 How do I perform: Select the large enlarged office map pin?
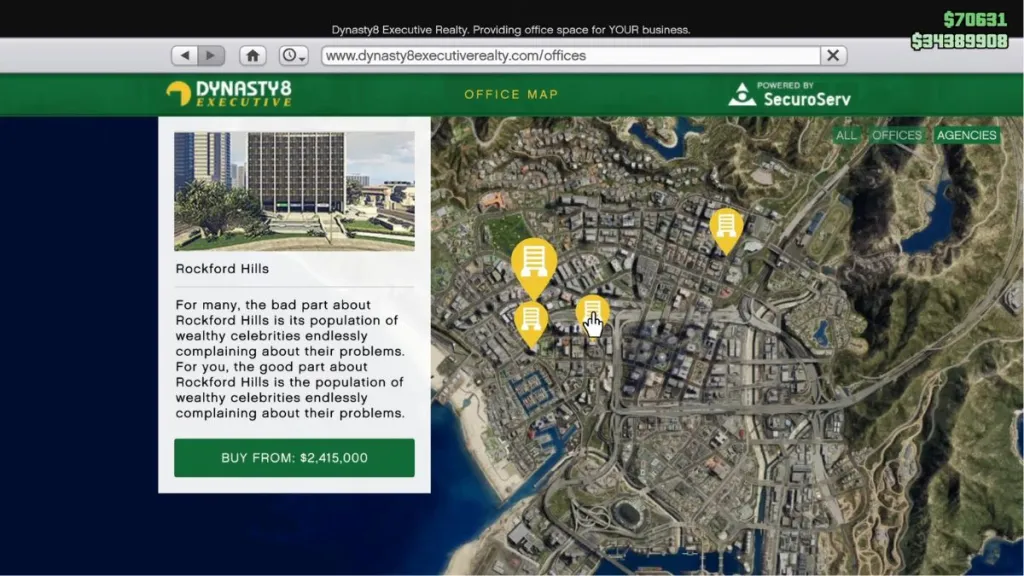(534, 266)
